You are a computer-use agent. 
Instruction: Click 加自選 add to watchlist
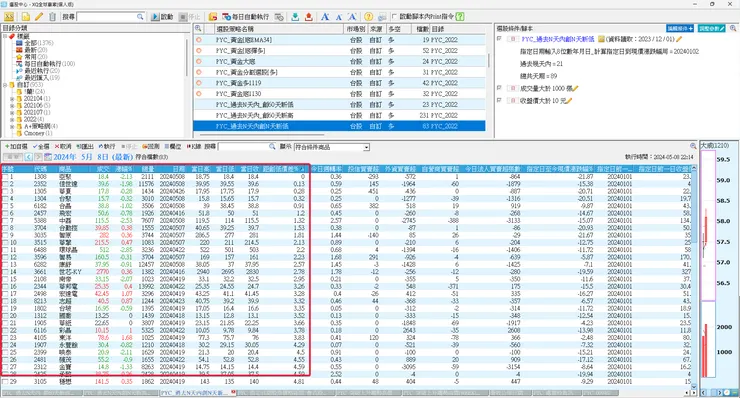coord(16,147)
